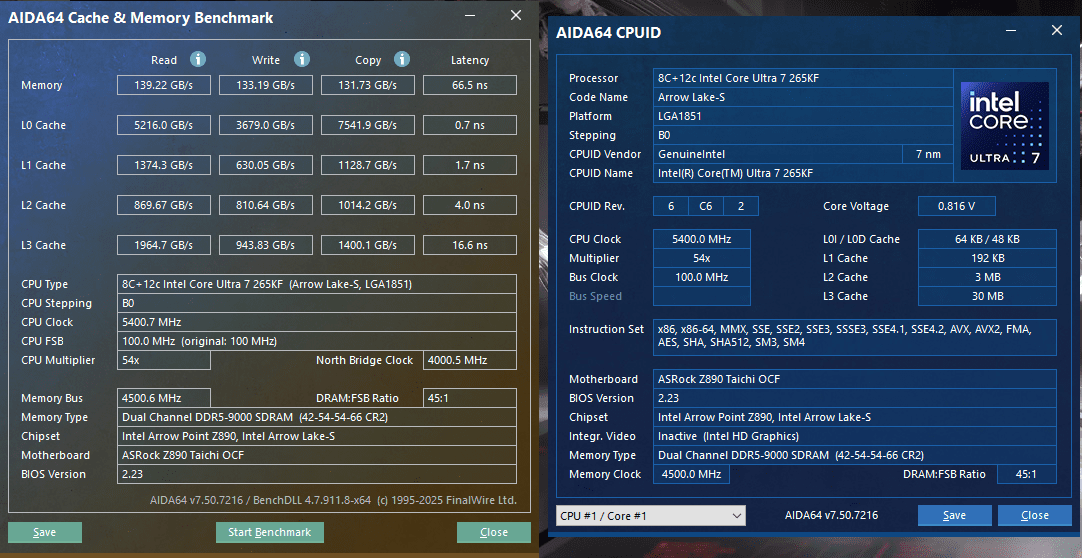Viewport: 1082px width, 558px height.
Task: Open the CPU #1 / Core #1 dropdown
Action: (x=650, y=515)
